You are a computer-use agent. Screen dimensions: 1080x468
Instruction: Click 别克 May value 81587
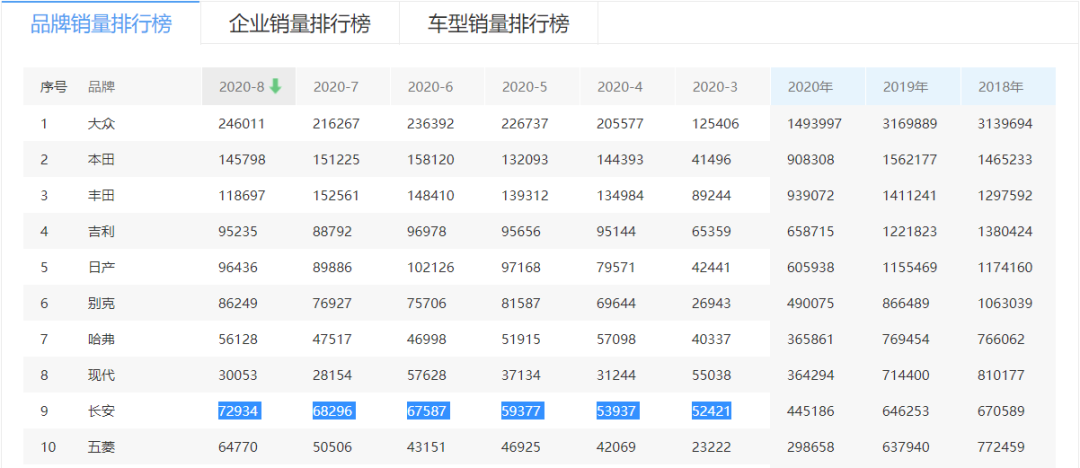point(521,303)
